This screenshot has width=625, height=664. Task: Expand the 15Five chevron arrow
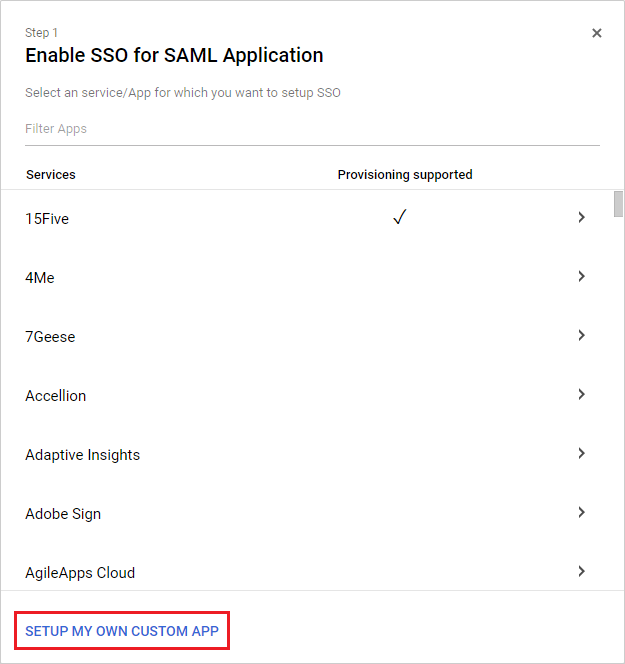tap(581, 217)
